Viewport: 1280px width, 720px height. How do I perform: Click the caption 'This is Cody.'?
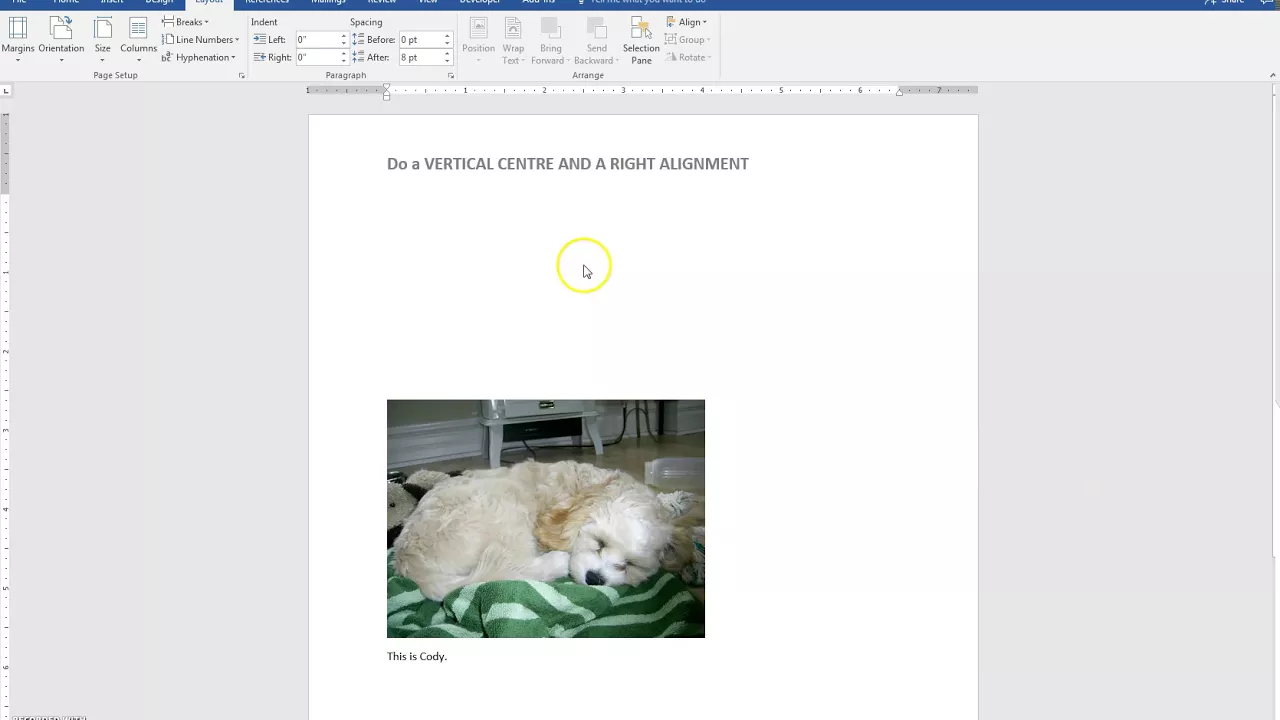click(417, 656)
